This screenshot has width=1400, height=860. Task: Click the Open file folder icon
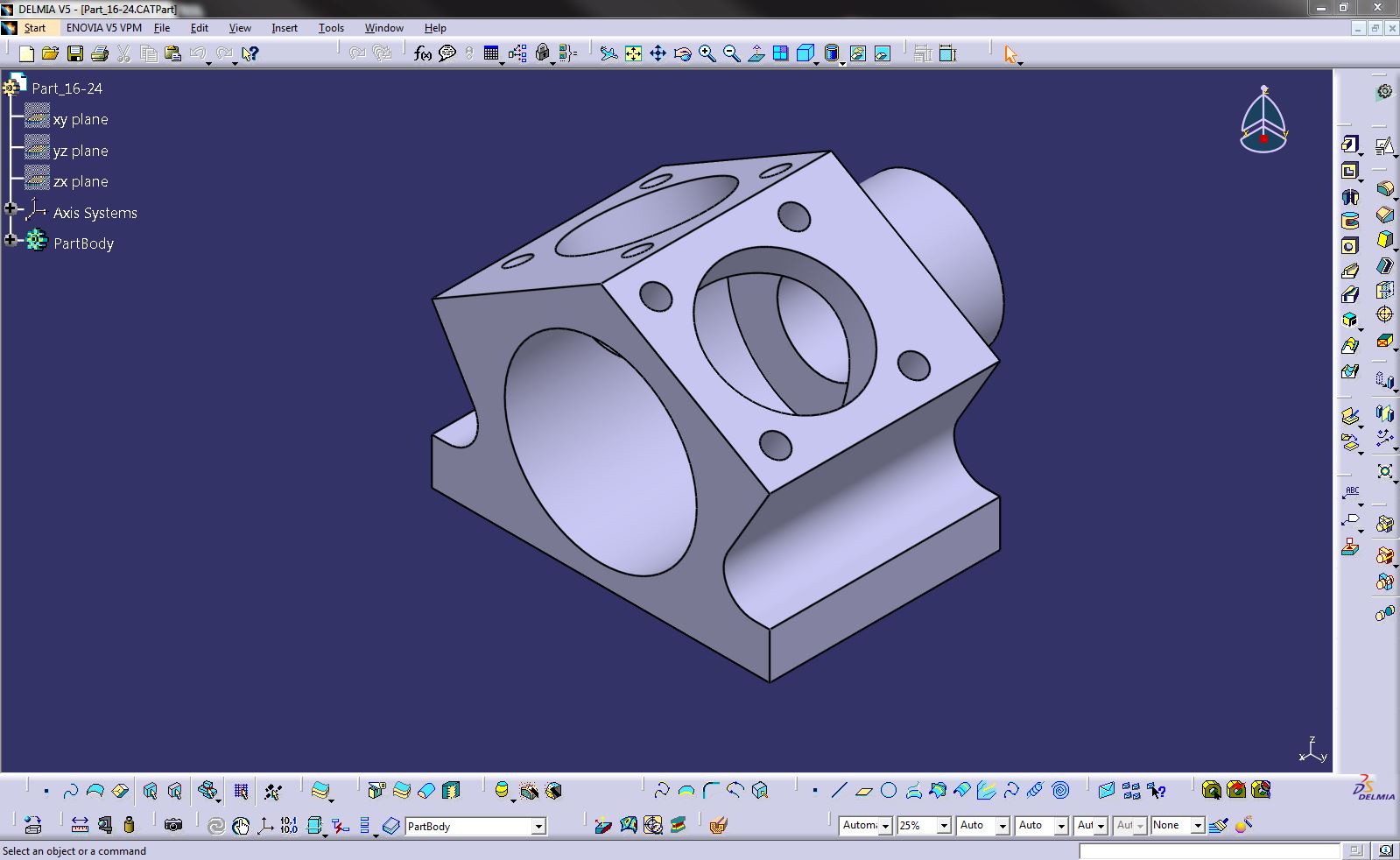[50, 53]
